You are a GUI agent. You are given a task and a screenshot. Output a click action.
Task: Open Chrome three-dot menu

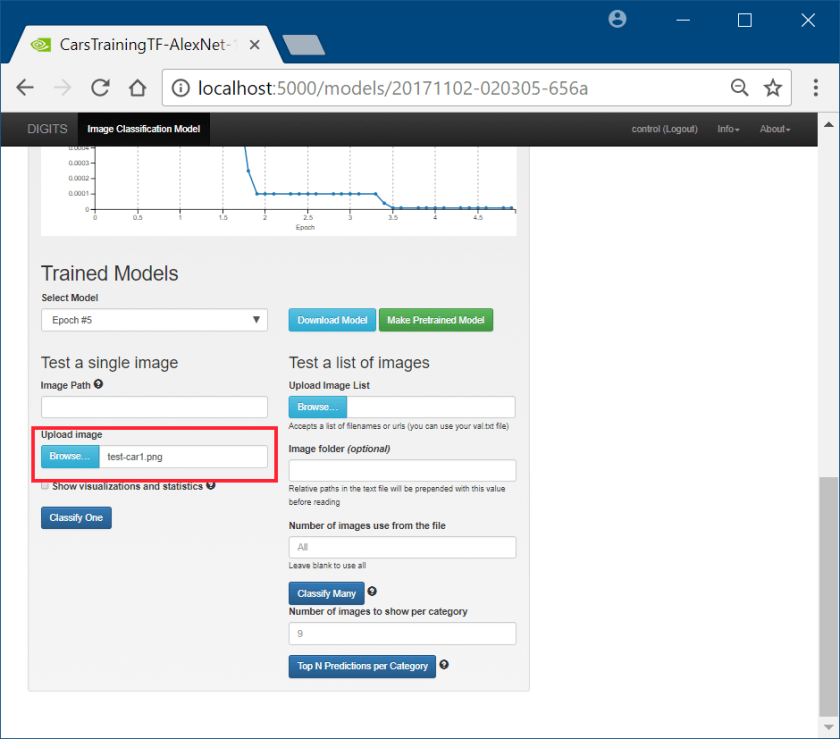816,88
